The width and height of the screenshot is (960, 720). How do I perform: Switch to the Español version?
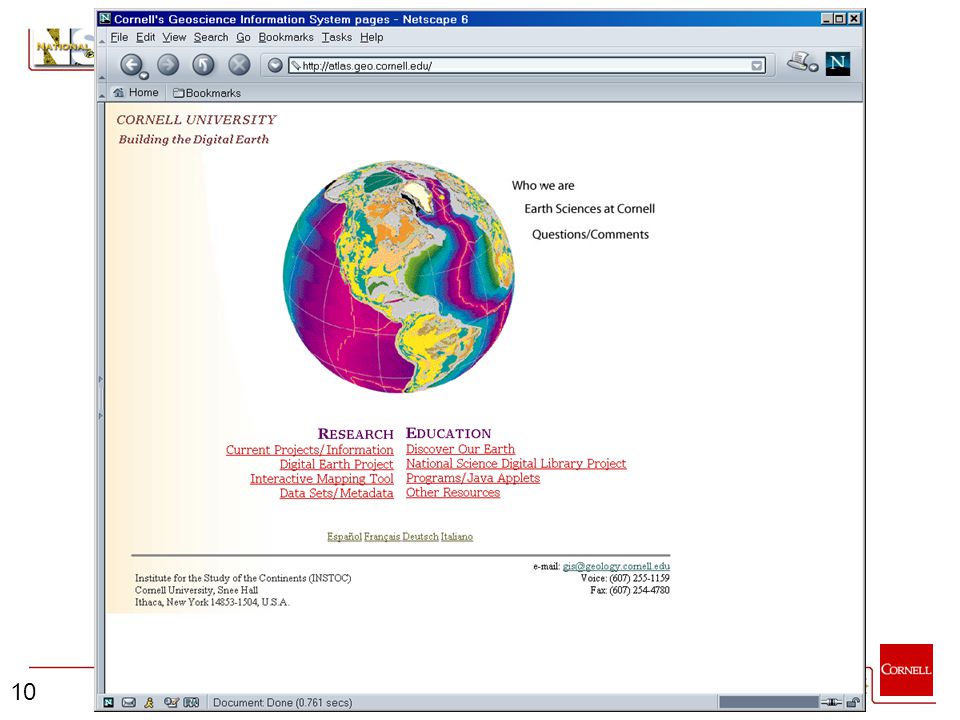tap(344, 537)
